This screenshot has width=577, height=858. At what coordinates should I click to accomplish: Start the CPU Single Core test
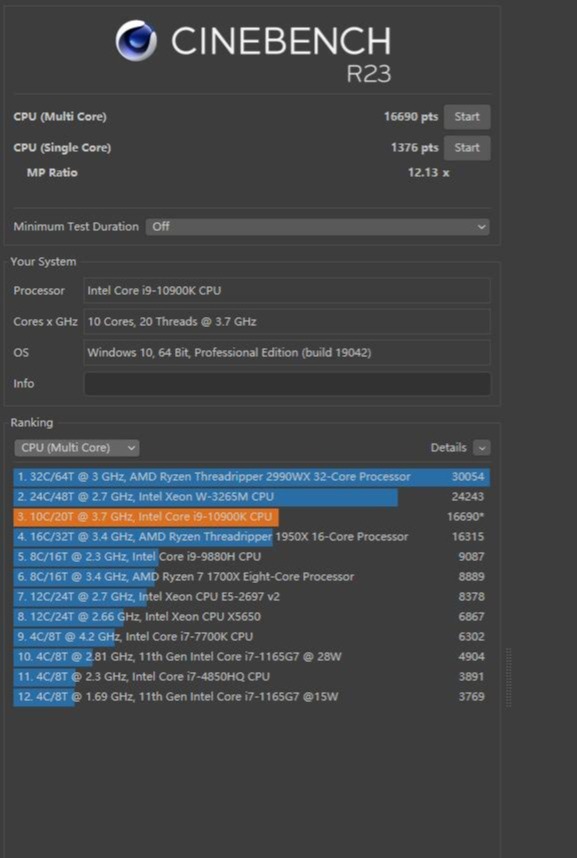click(466, 148)
